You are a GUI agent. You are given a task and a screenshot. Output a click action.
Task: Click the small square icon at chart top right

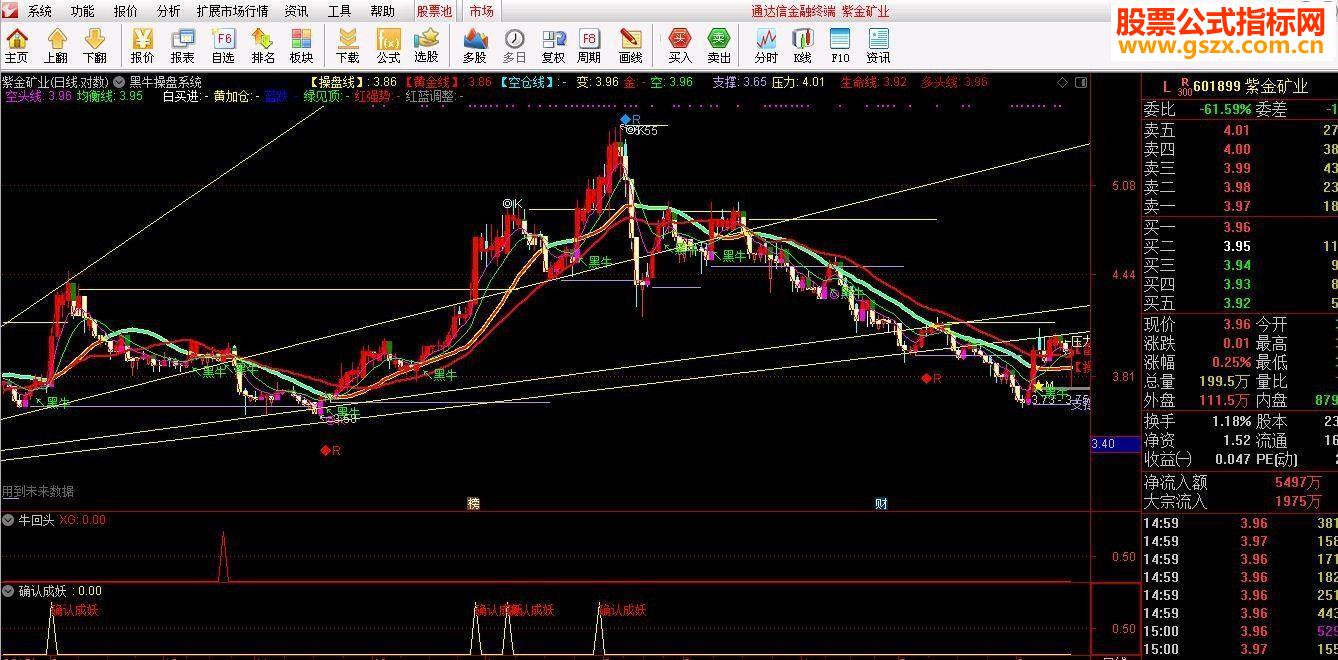coord(1080,82)
